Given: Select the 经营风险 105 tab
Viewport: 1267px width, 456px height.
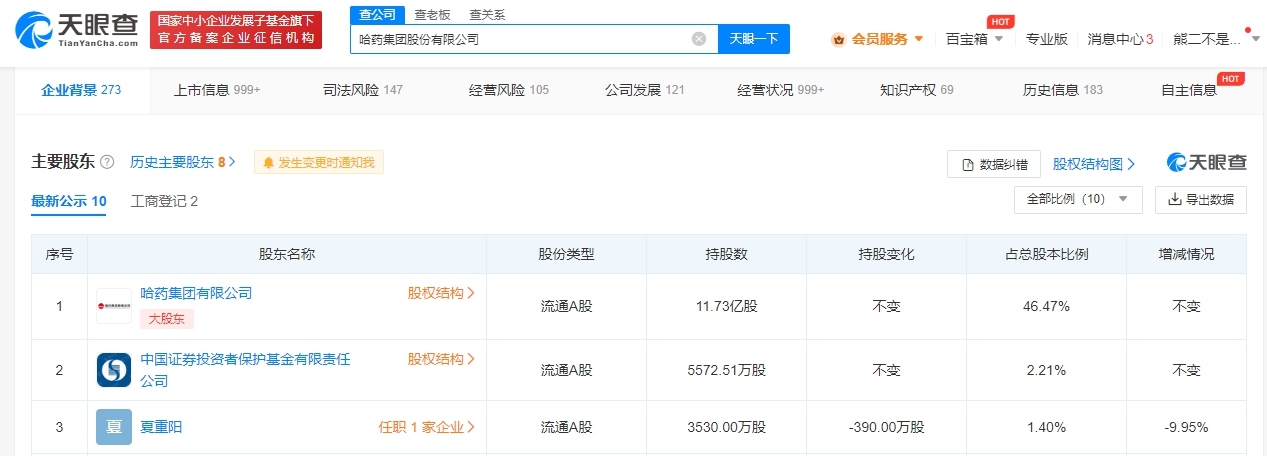Looking at the screenshot, I should coord(509,90).
